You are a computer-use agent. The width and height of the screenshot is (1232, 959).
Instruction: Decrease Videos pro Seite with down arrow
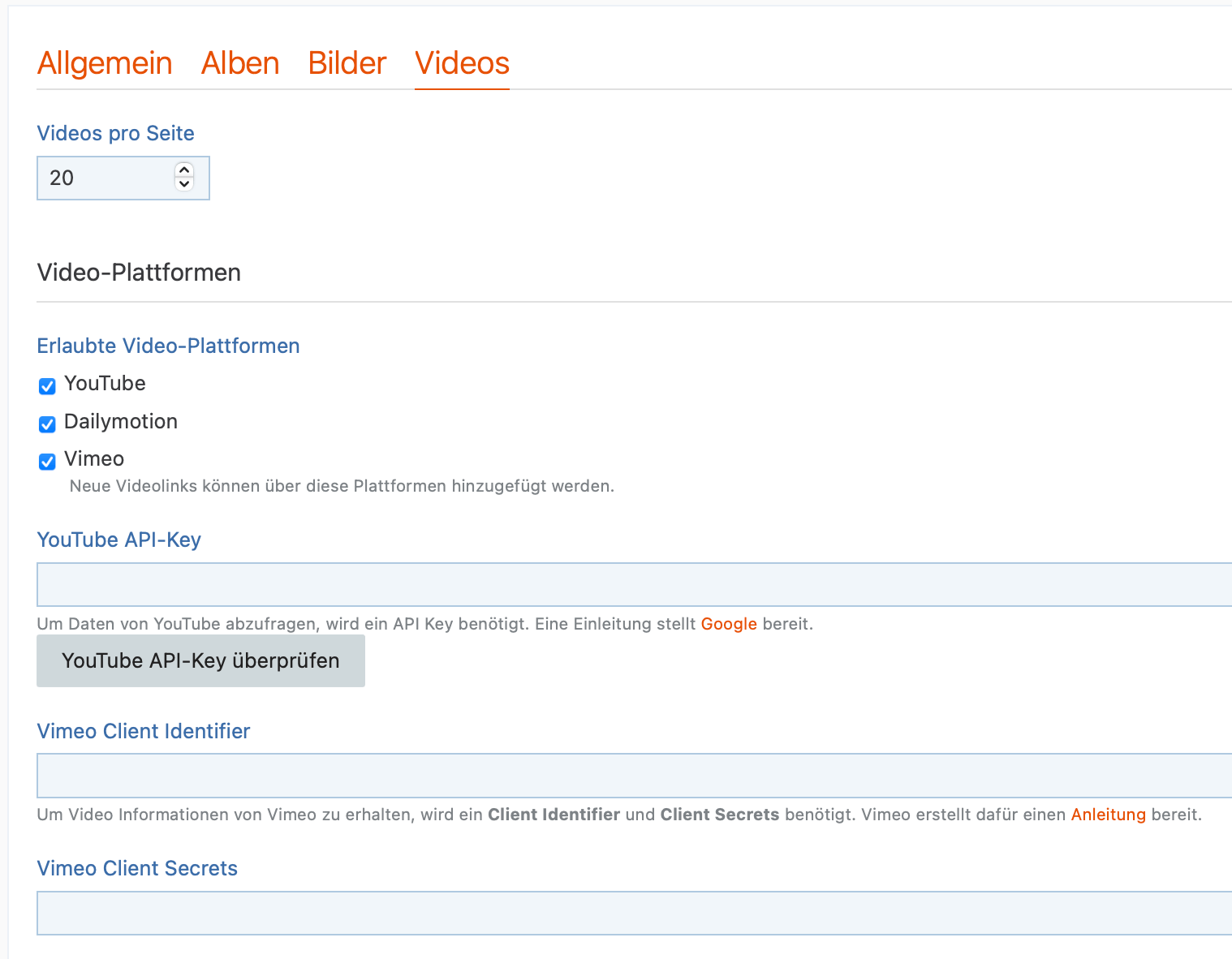click(x=184, y=184)
